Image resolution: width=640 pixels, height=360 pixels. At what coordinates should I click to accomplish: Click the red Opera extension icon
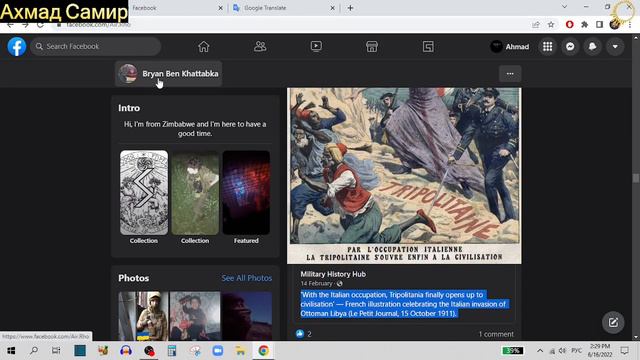pyautogui.click(x=569, y=24)
